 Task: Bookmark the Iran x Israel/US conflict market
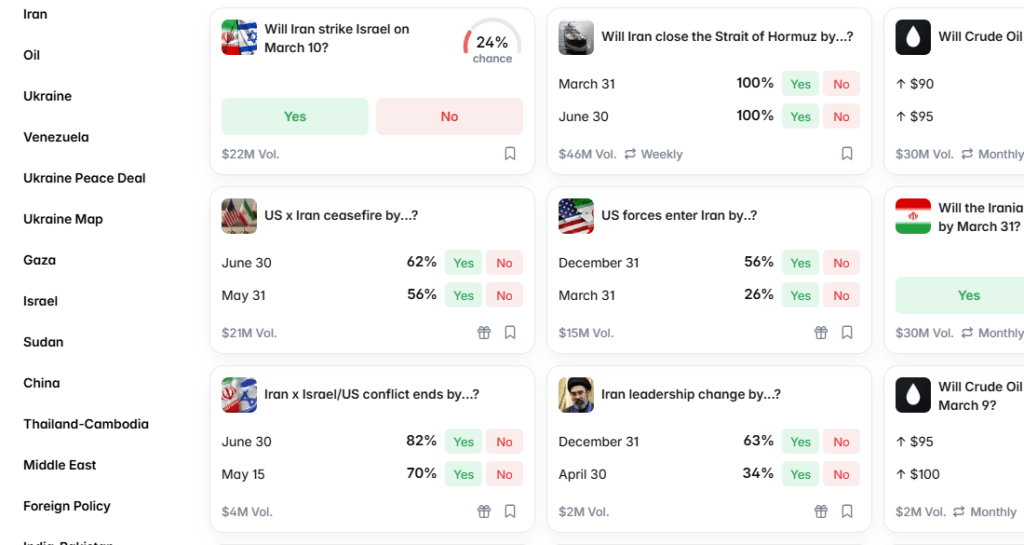510,512
